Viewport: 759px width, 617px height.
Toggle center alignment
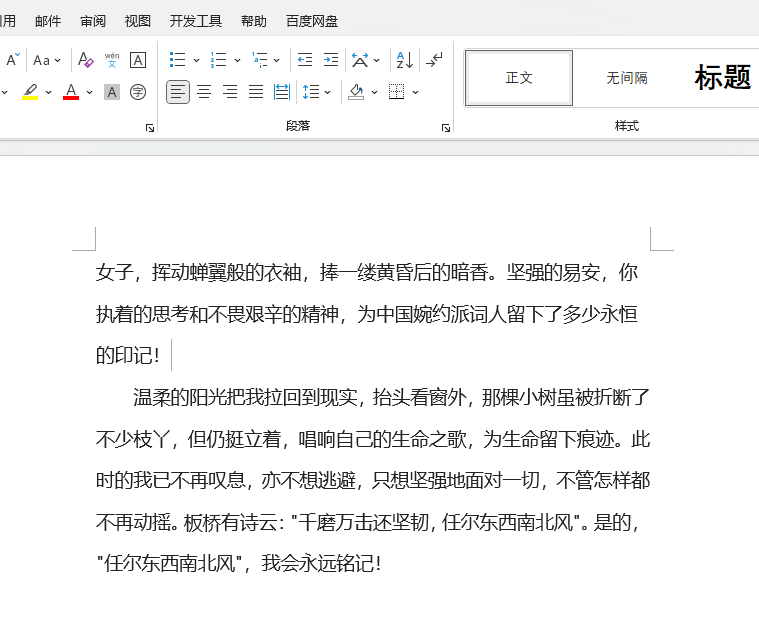click(204, 92)
